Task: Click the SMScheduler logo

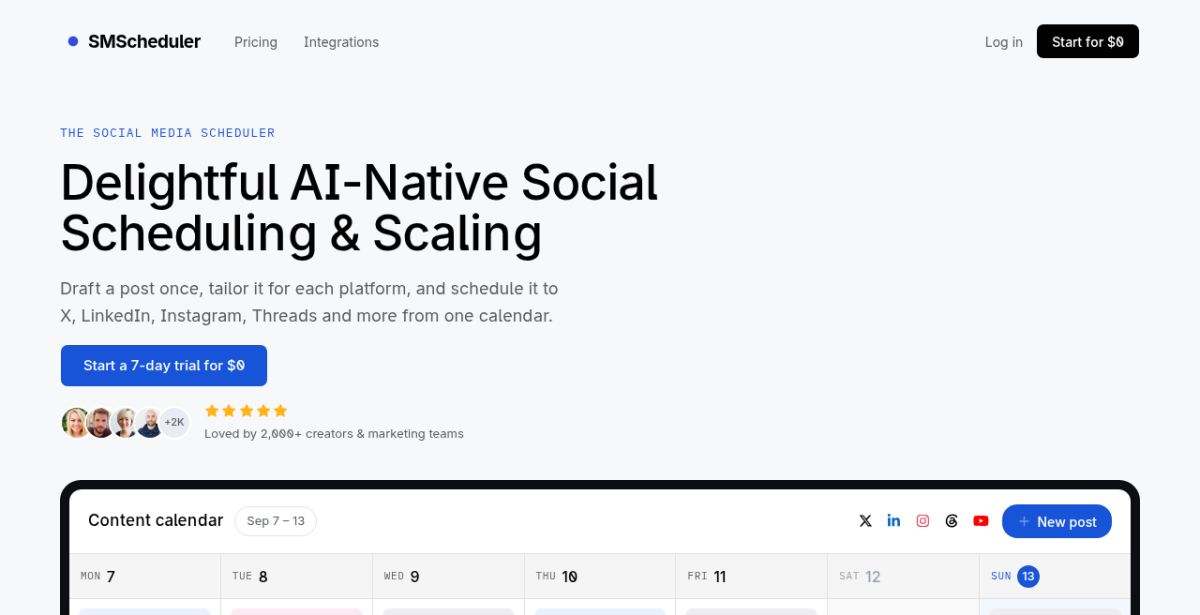Action: 134,42
